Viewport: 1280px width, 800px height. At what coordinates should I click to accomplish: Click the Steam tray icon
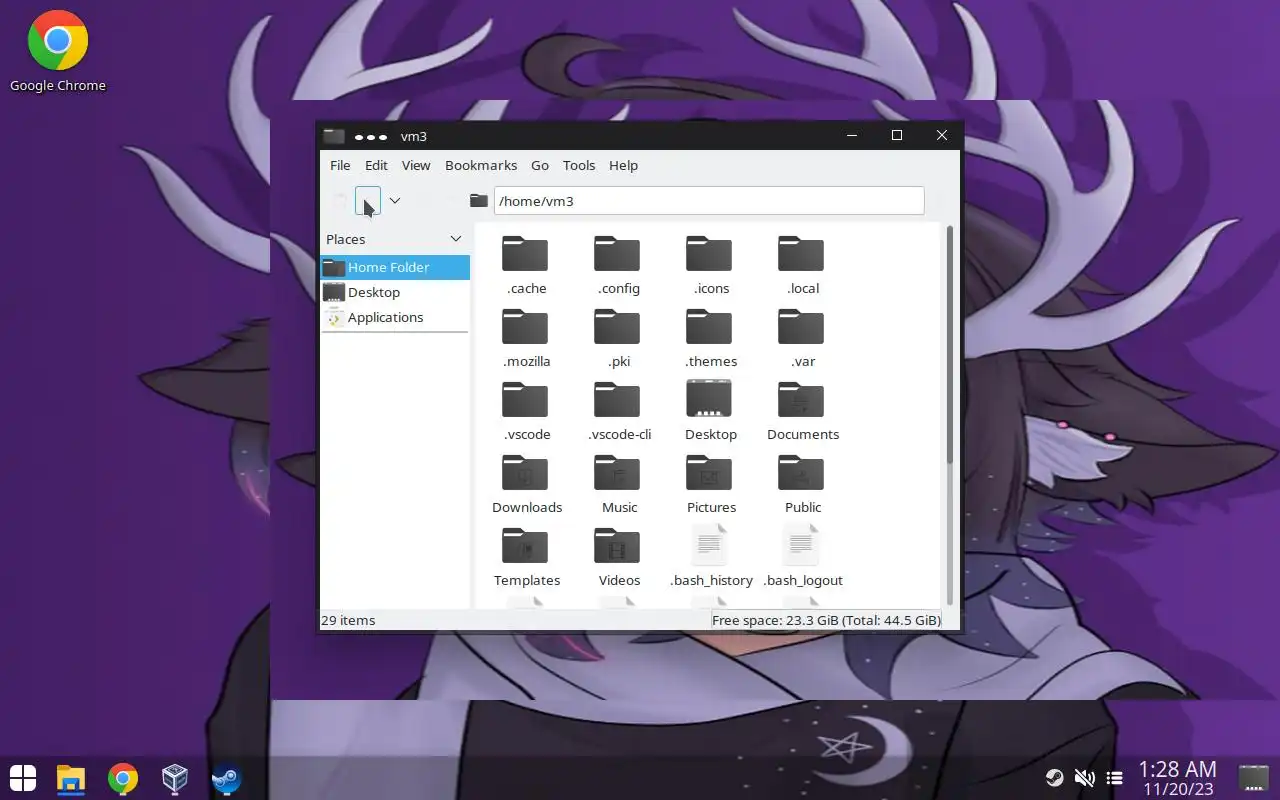point(1054,778)
